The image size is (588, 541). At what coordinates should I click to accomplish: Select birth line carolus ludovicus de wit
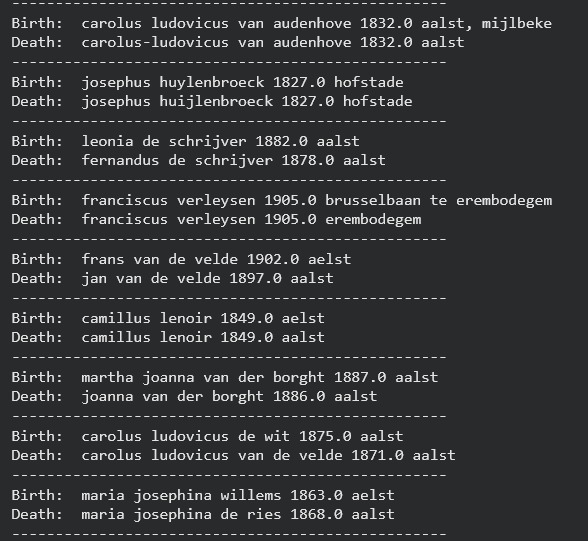207,436
